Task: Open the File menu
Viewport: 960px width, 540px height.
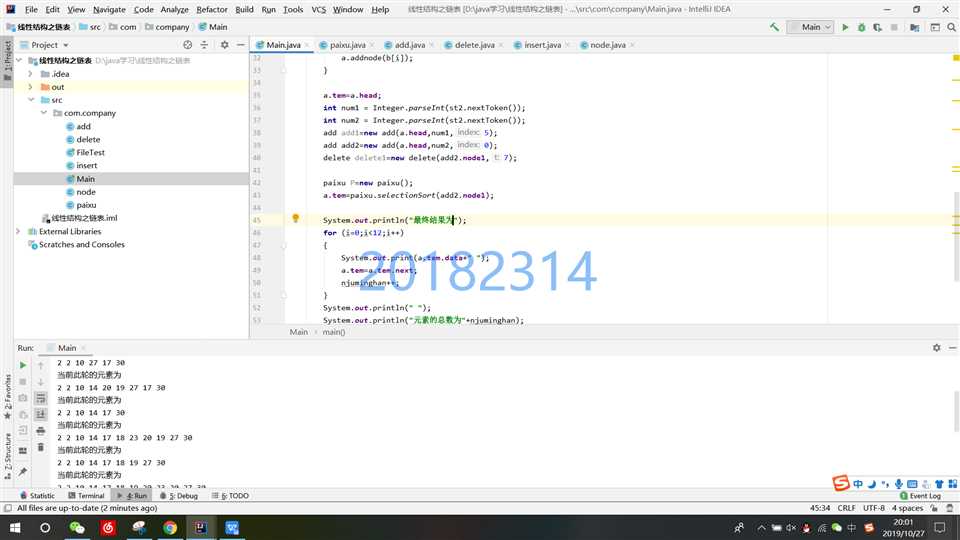Action: [31, 9]
